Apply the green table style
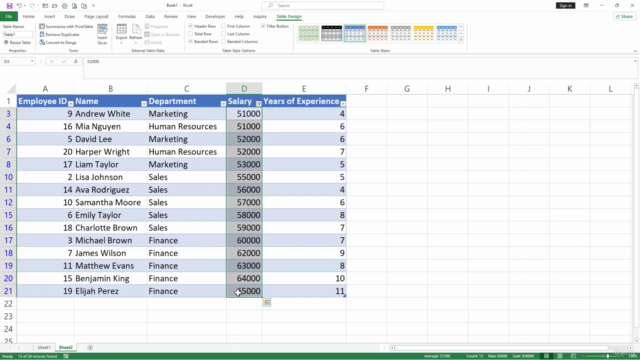This screenshot has width=640, height=360. (x=309, y=33)
